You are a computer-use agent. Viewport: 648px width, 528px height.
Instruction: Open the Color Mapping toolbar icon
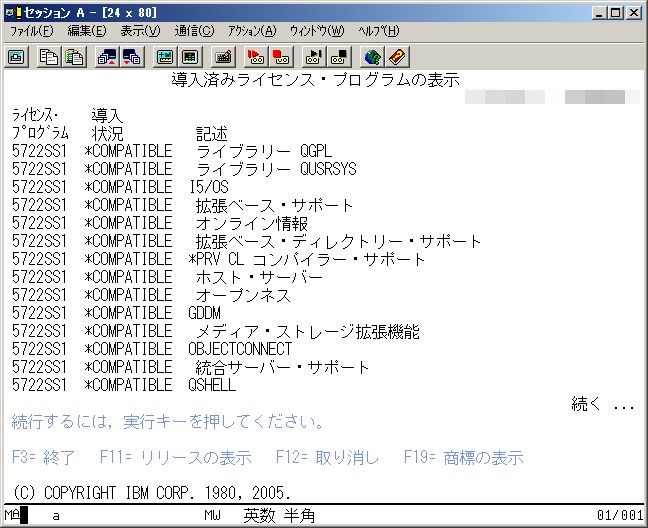coord(190,57)
